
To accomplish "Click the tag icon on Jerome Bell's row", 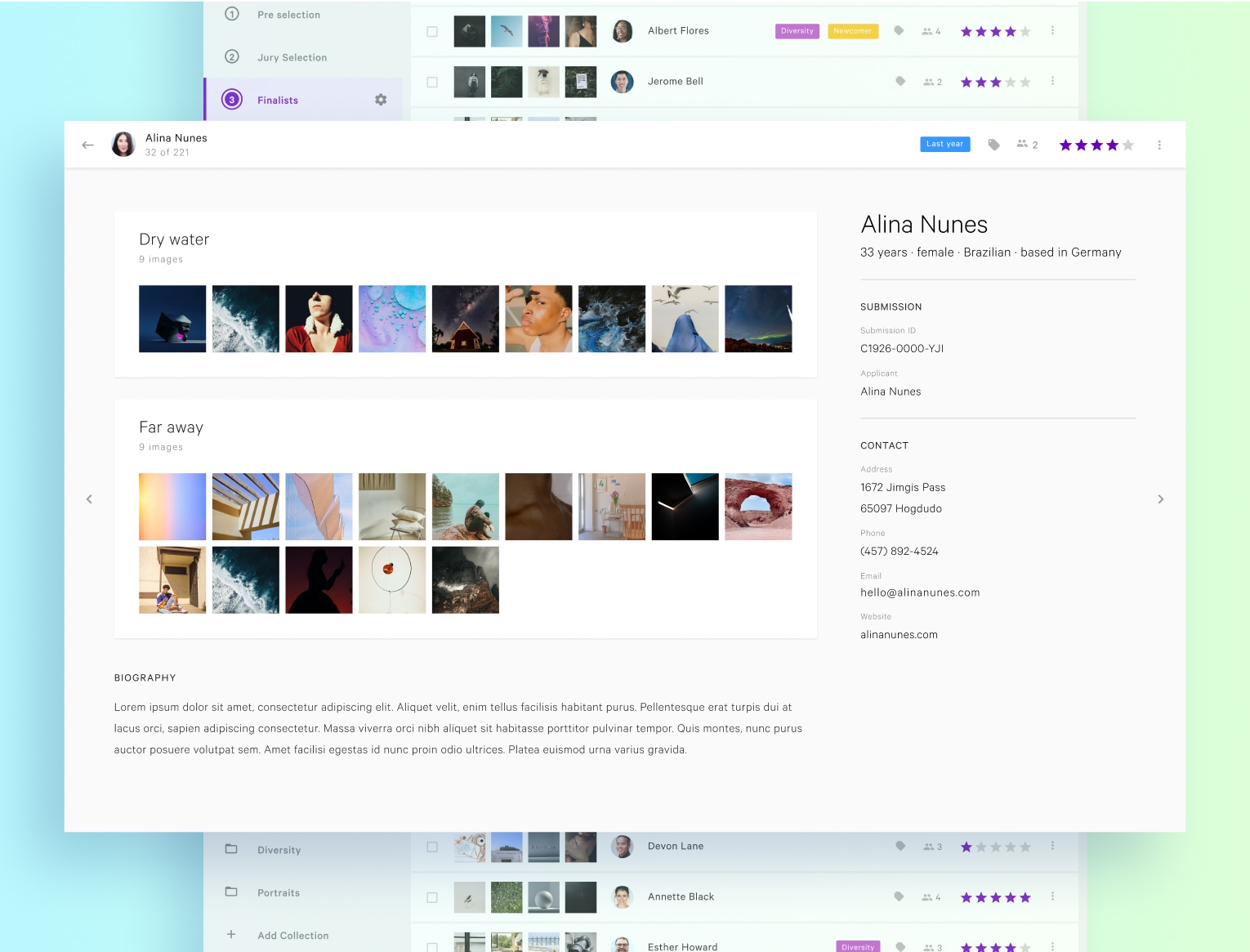I will [x=899, y=82].
